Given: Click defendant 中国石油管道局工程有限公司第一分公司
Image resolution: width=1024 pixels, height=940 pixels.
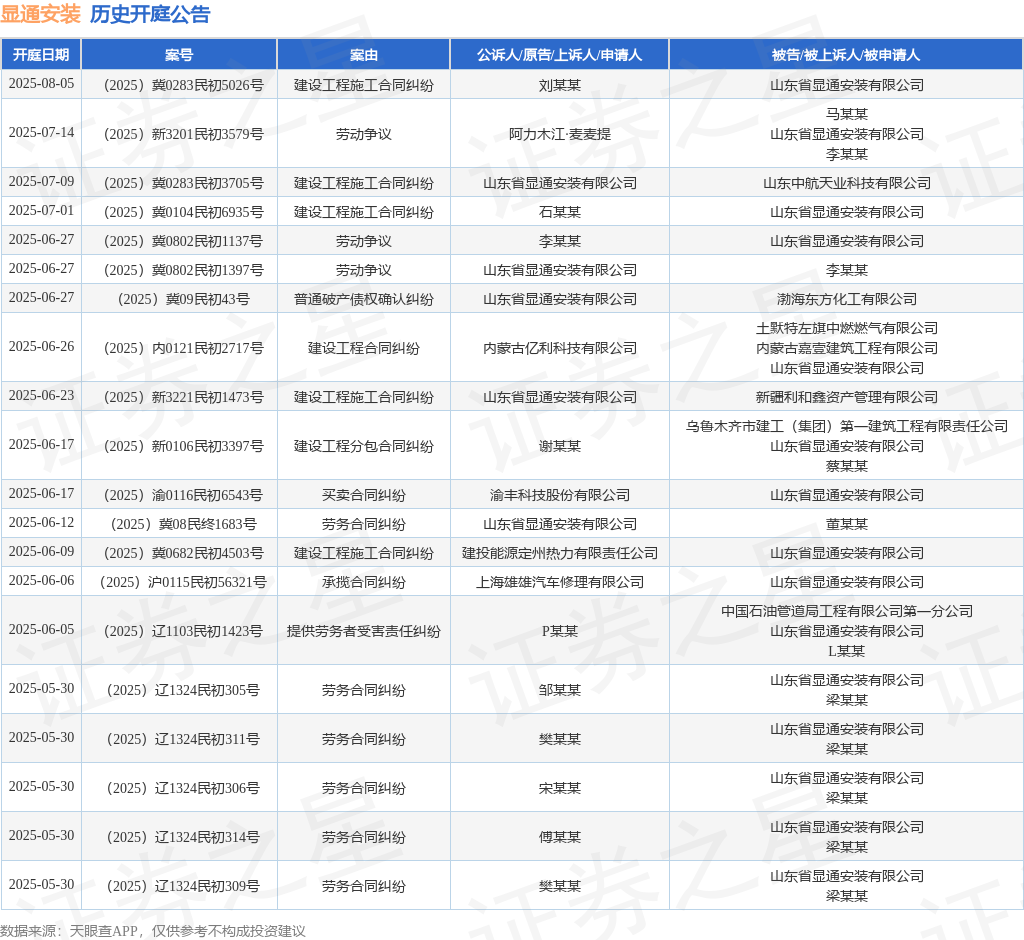Looking at the screenshot, I should [x=846, y=611].
